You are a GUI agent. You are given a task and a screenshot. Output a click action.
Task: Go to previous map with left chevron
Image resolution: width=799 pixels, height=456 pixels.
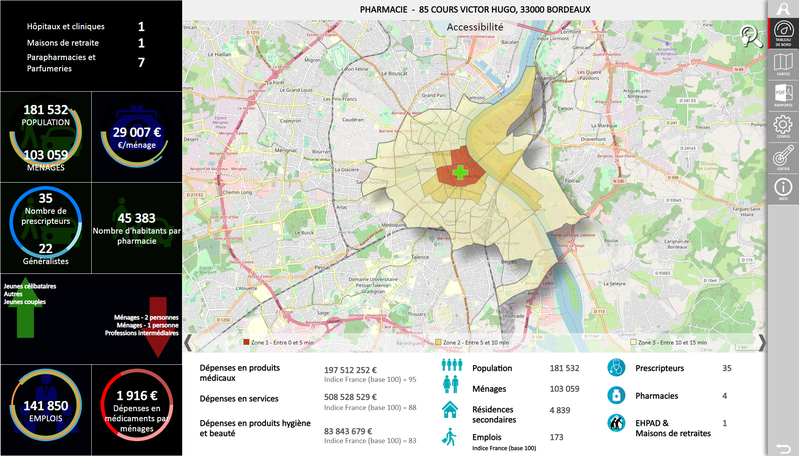(x=188, y=343)
